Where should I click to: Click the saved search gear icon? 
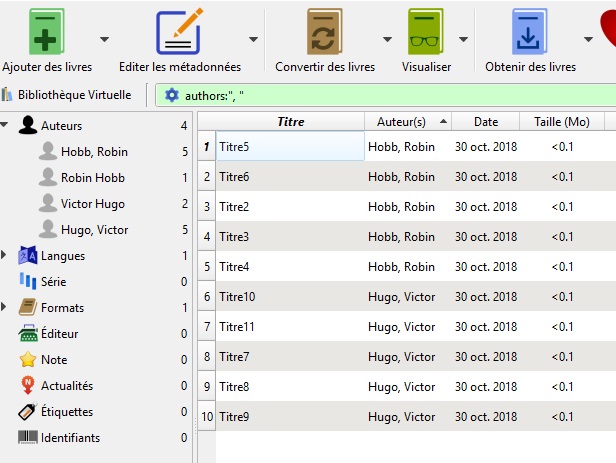click(x=171, y=95)
